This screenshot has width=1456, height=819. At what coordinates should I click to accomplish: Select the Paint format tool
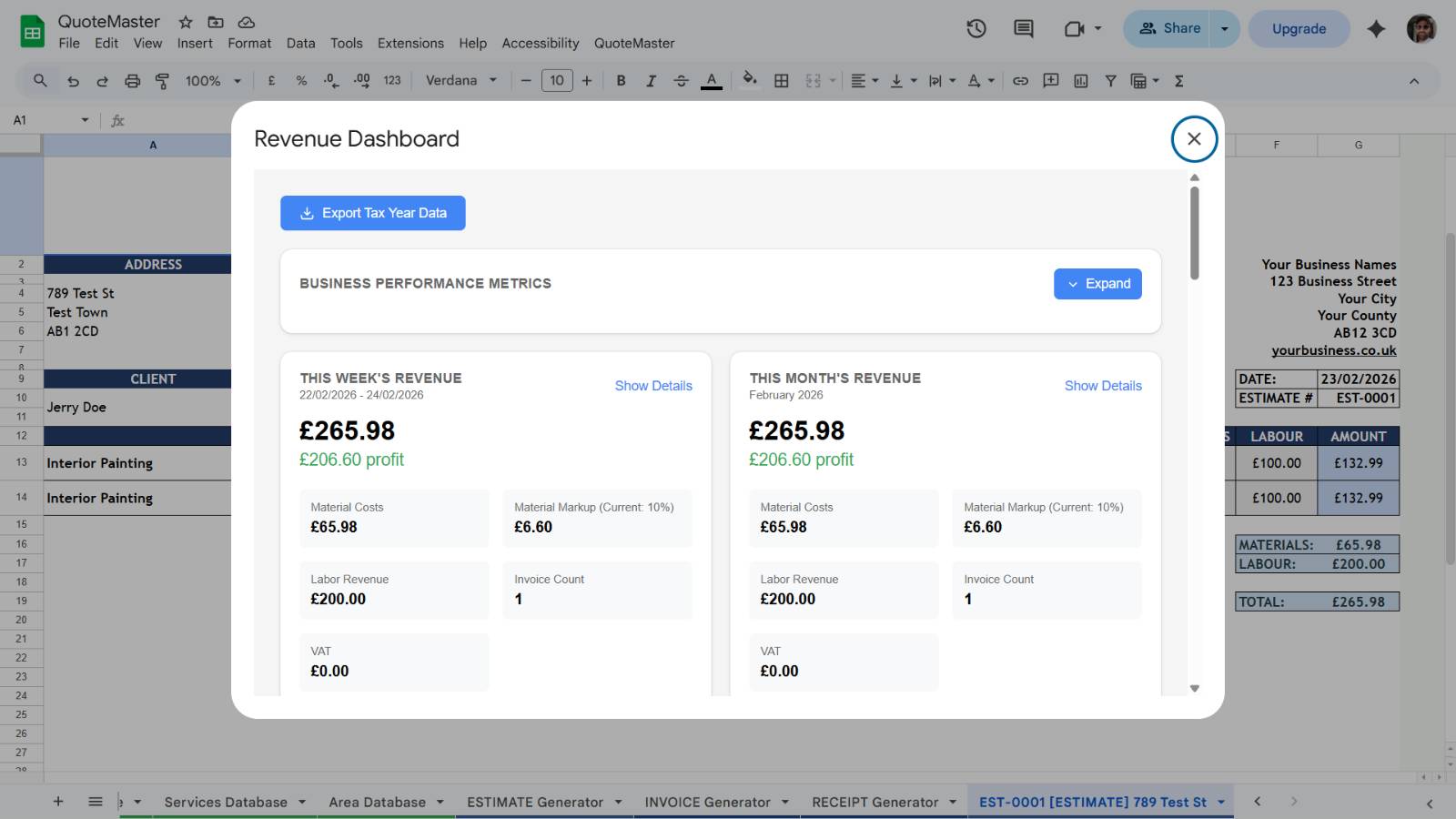(x=160, y=80)
